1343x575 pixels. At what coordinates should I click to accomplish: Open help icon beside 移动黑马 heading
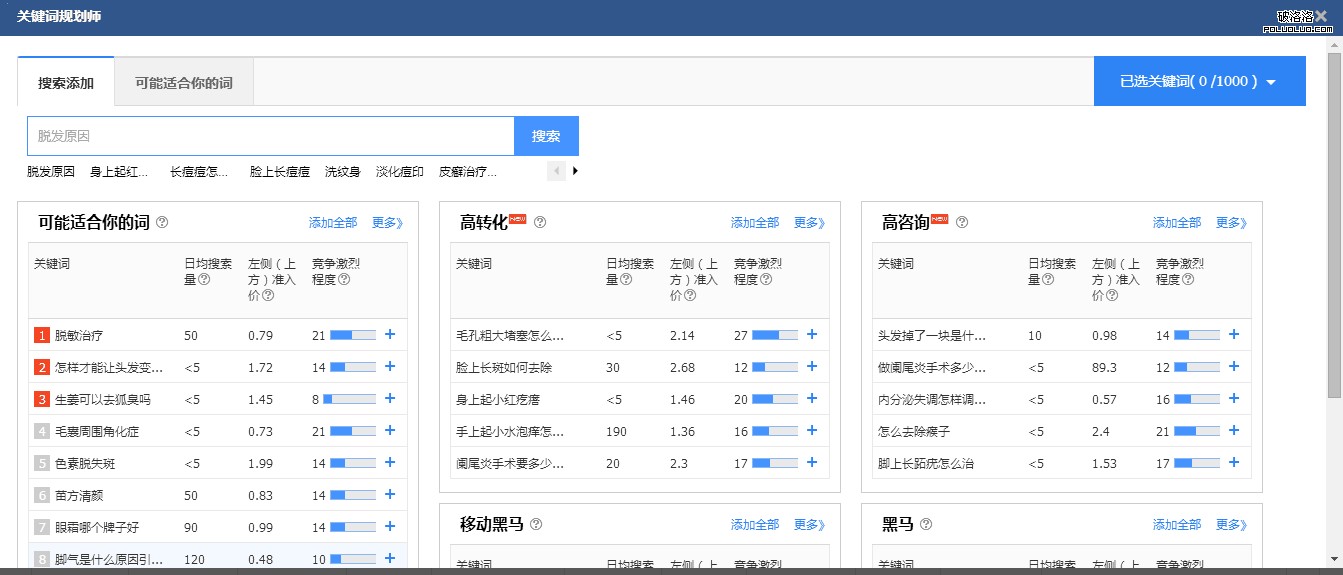[536, 524]
